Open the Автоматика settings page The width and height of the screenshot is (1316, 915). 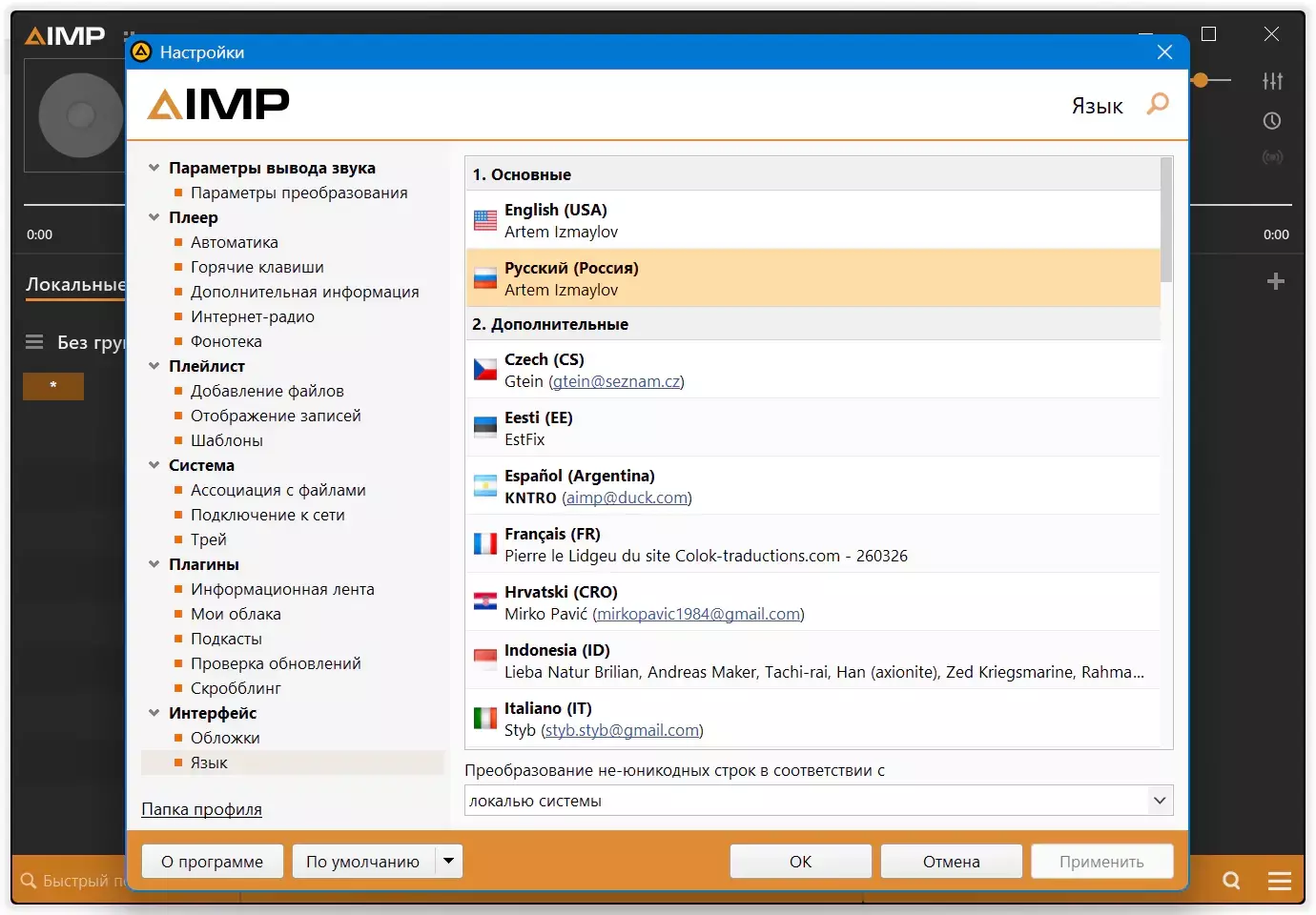click(234, 242)
